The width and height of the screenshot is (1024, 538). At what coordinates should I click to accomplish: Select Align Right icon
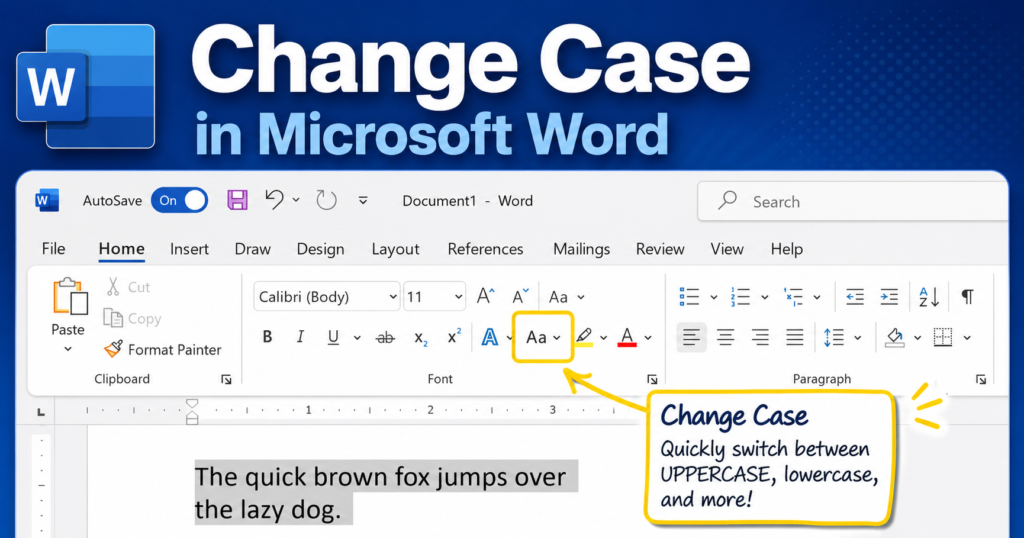point(760,338)
